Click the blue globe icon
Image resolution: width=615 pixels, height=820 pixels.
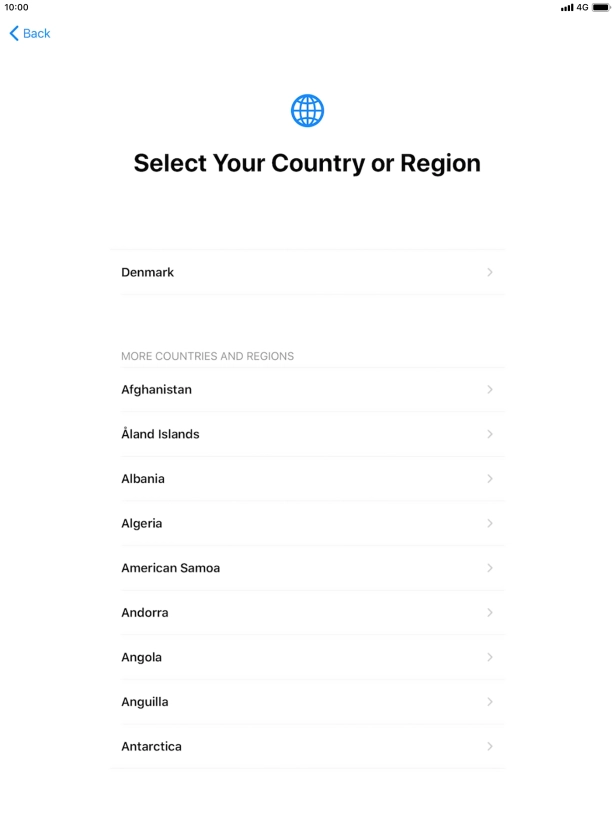point(307,110)
